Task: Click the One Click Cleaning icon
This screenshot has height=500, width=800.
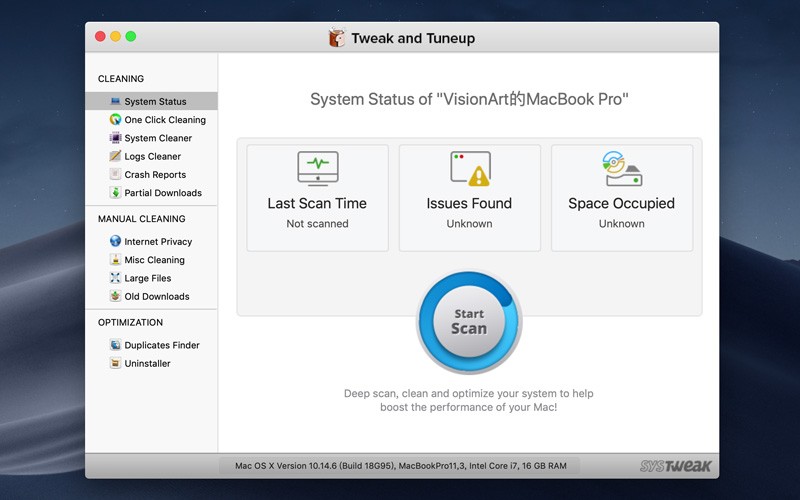Action: [115, 119]
